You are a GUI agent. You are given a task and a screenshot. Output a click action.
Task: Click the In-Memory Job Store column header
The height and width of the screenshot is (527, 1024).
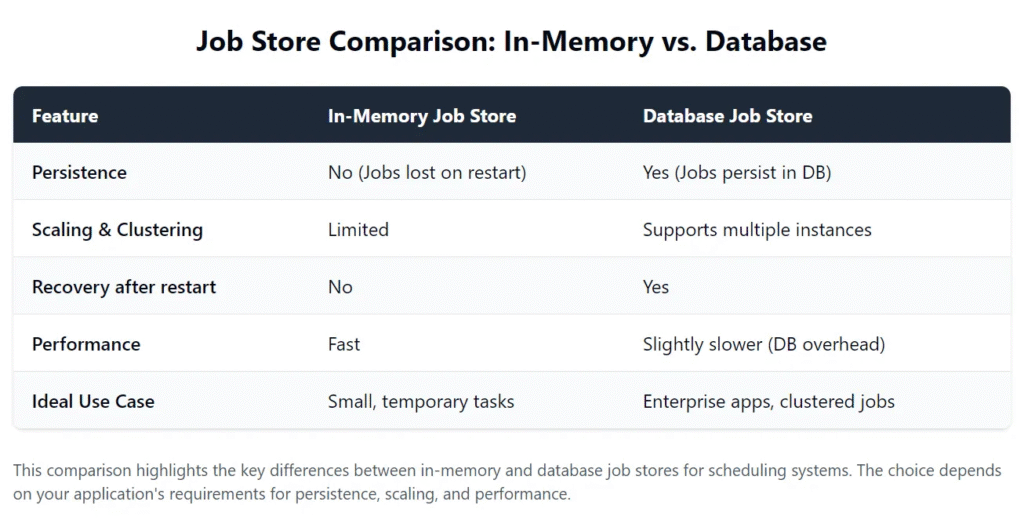click(422, 116)
